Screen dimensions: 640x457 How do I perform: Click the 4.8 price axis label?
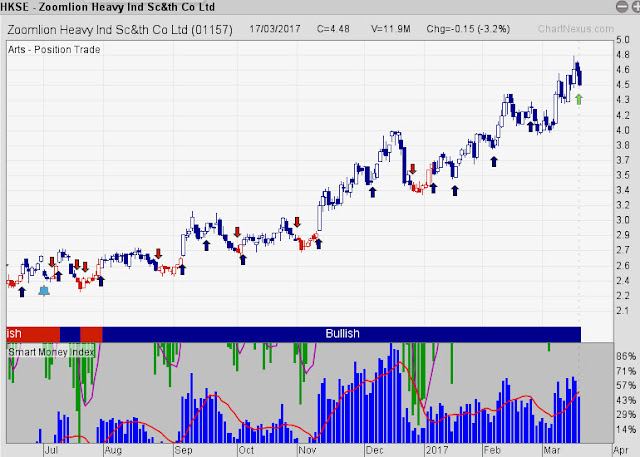click(x=623, y=55)
